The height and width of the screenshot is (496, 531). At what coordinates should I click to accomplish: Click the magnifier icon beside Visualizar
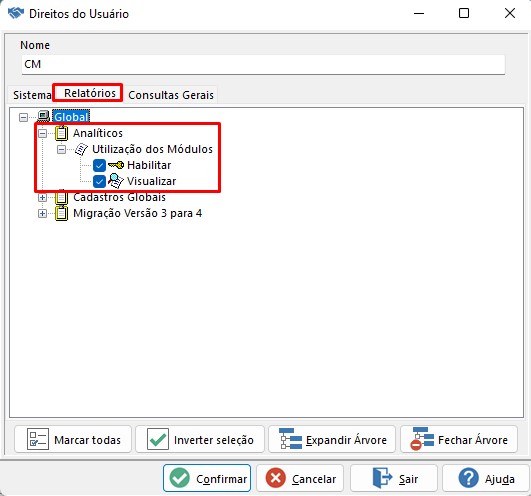tap(116, 181)
